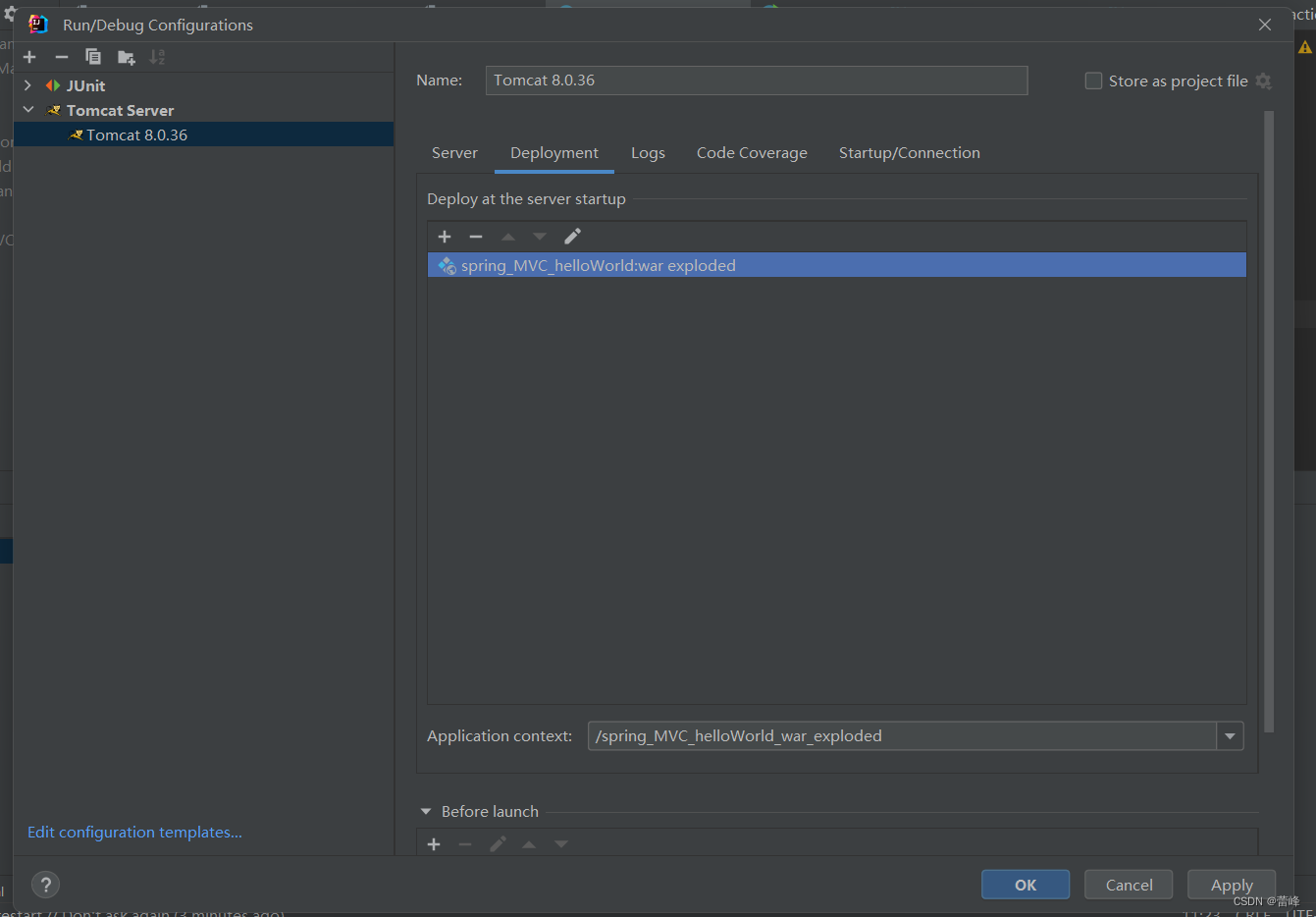Edit the Before launch task
This screenshot has height=917, width=1316.
click(x=498, y=844)
